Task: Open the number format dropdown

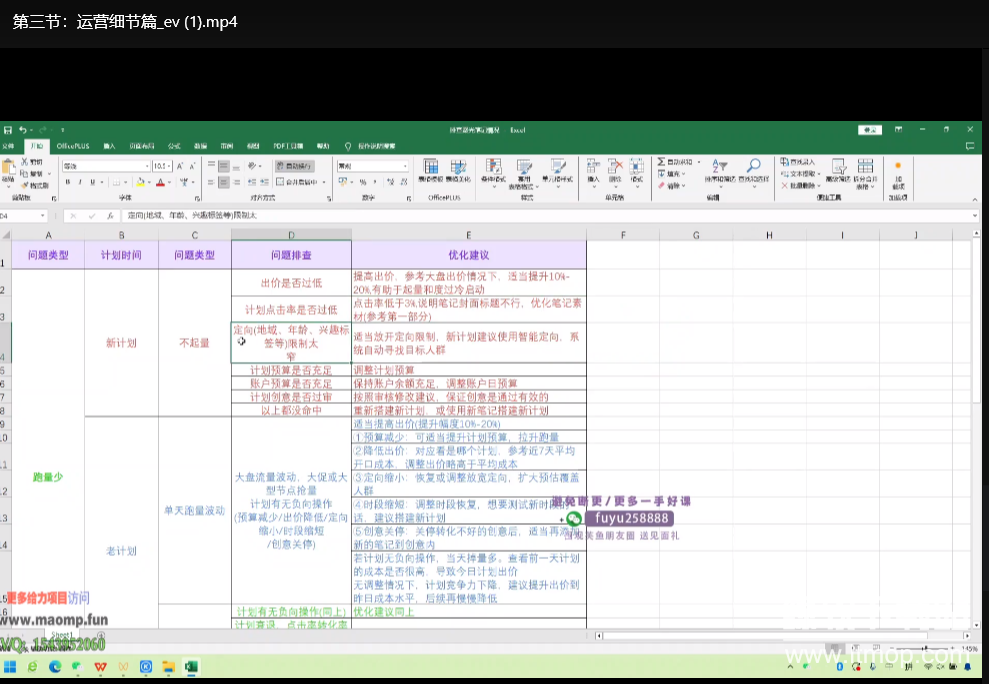Action: pyautogui.click(x=405, y=166)
